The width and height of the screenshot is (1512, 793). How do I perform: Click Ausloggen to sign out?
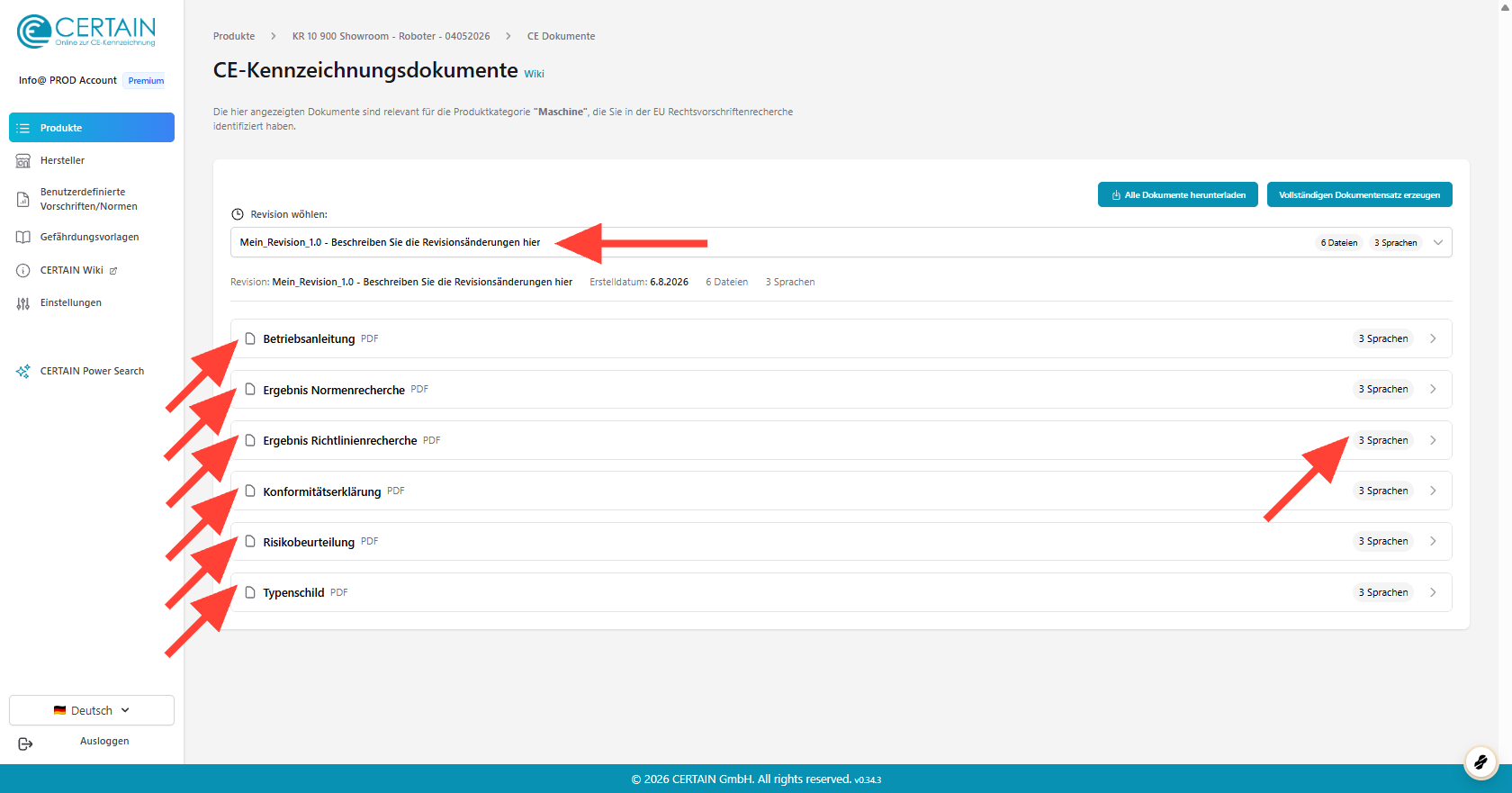click(x=104, y=742)
